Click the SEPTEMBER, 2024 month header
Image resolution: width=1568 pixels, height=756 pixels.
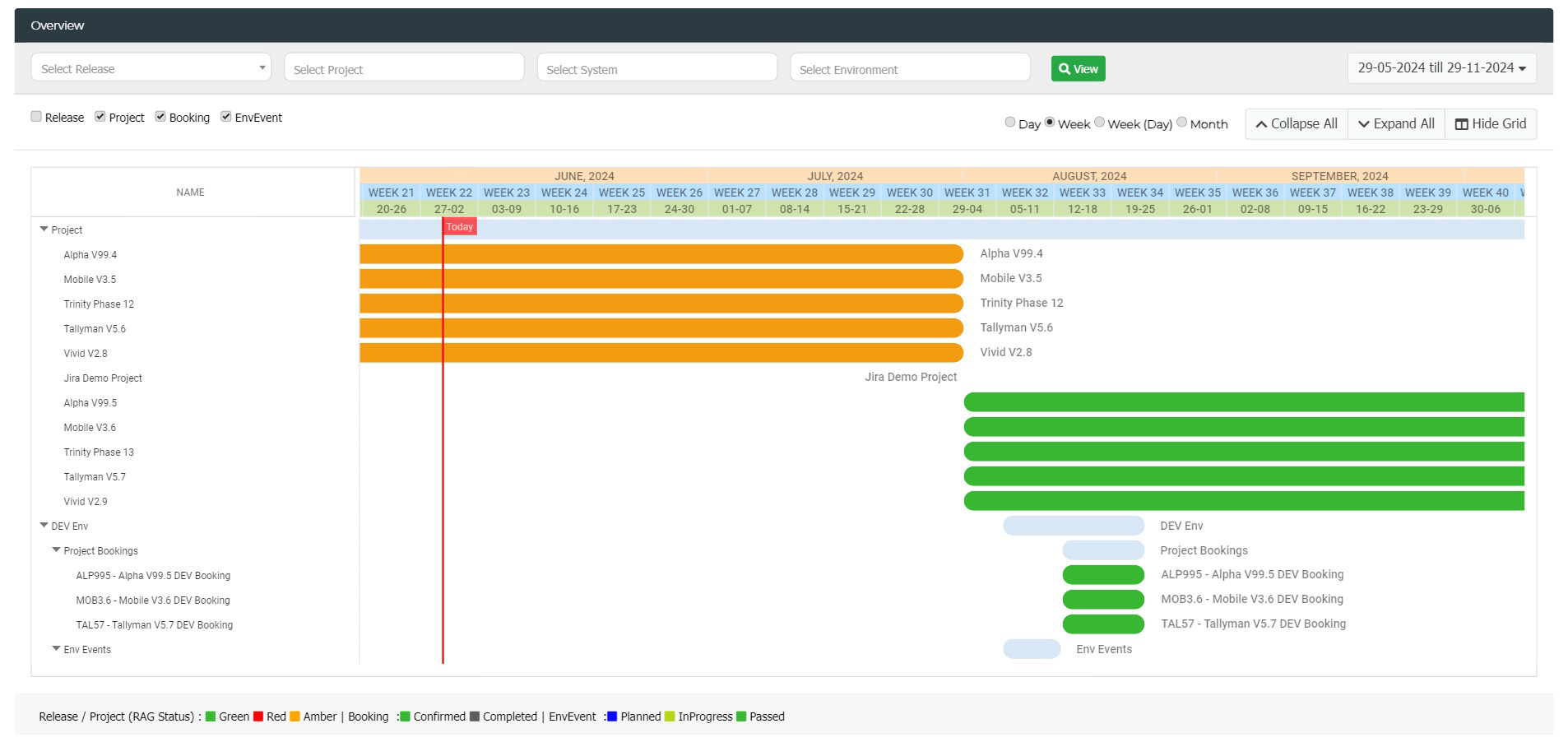point(1339,176)
